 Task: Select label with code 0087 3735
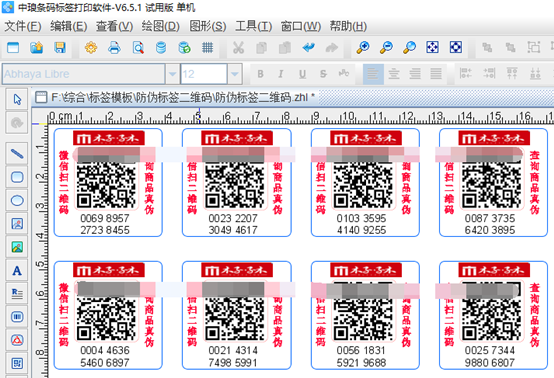point(494,182)
